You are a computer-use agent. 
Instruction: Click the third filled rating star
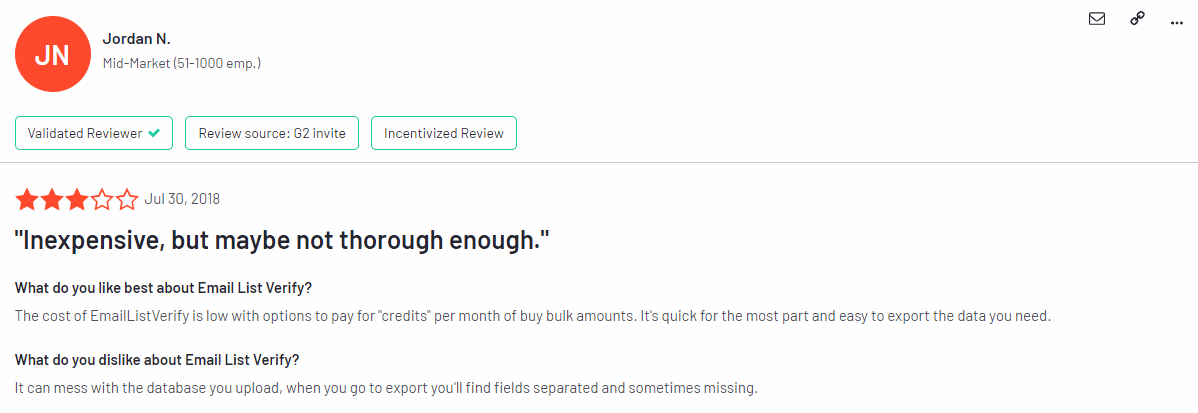tap(76, 200)
